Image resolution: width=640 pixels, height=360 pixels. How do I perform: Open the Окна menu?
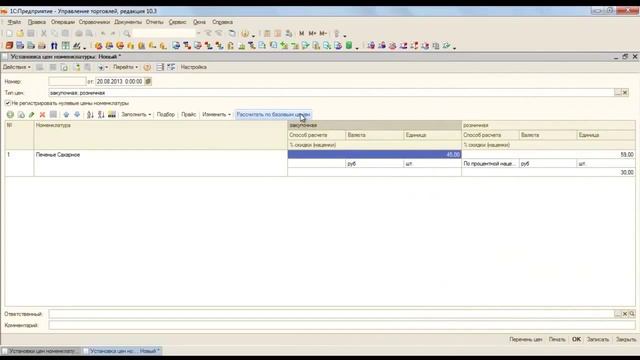[199, 22]
